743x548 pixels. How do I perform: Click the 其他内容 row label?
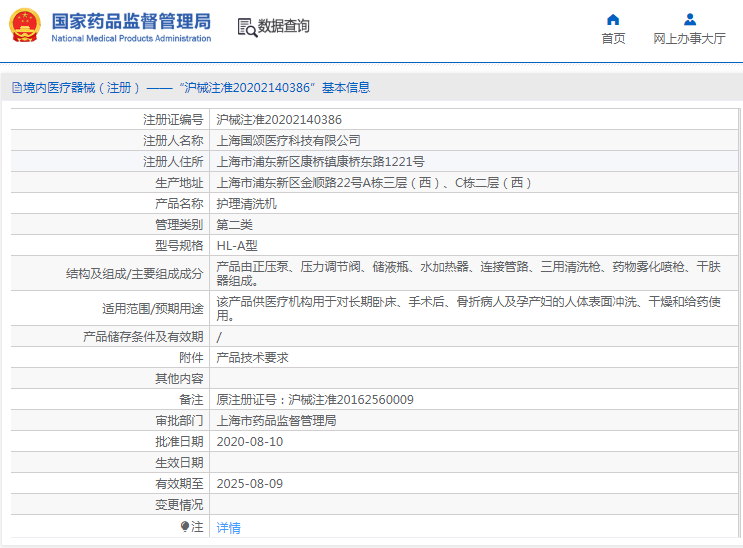(x=179, y=378)
